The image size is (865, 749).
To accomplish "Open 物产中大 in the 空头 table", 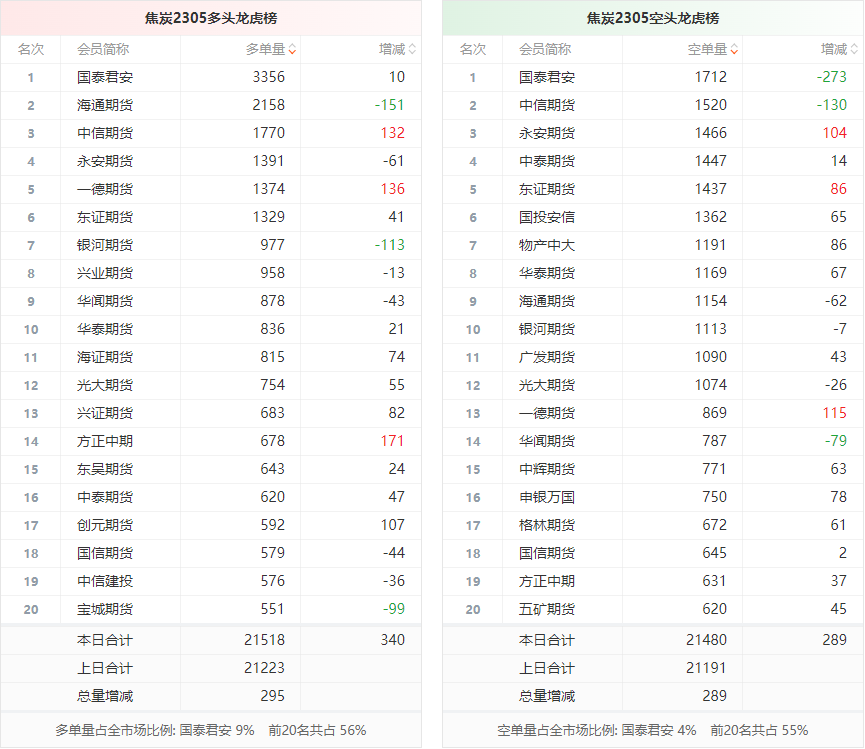I will (546, 245).
